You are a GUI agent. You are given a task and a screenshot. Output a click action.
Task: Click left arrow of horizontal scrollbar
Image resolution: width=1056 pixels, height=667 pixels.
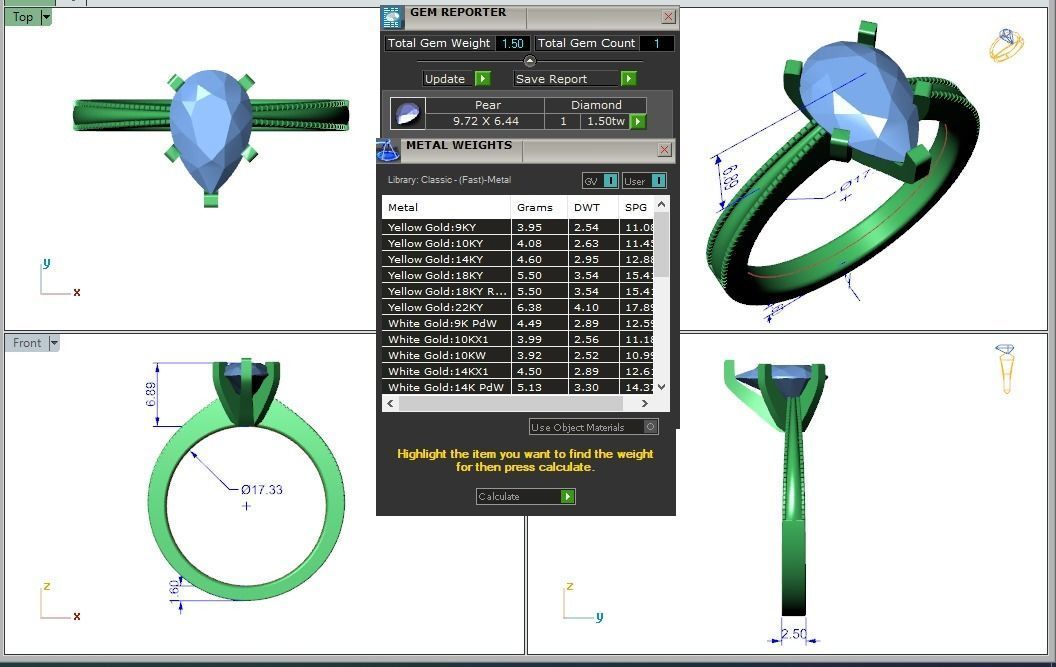391,404
